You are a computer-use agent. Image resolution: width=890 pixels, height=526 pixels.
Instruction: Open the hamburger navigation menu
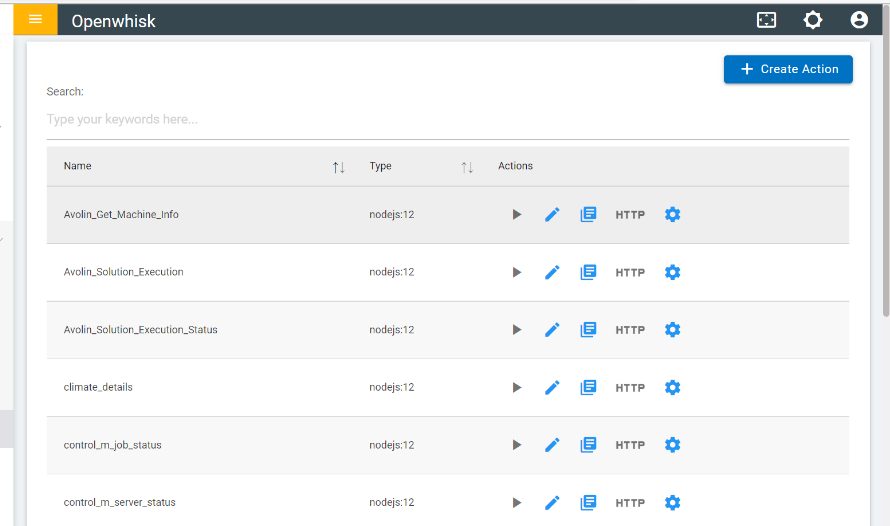click(36, 19)
